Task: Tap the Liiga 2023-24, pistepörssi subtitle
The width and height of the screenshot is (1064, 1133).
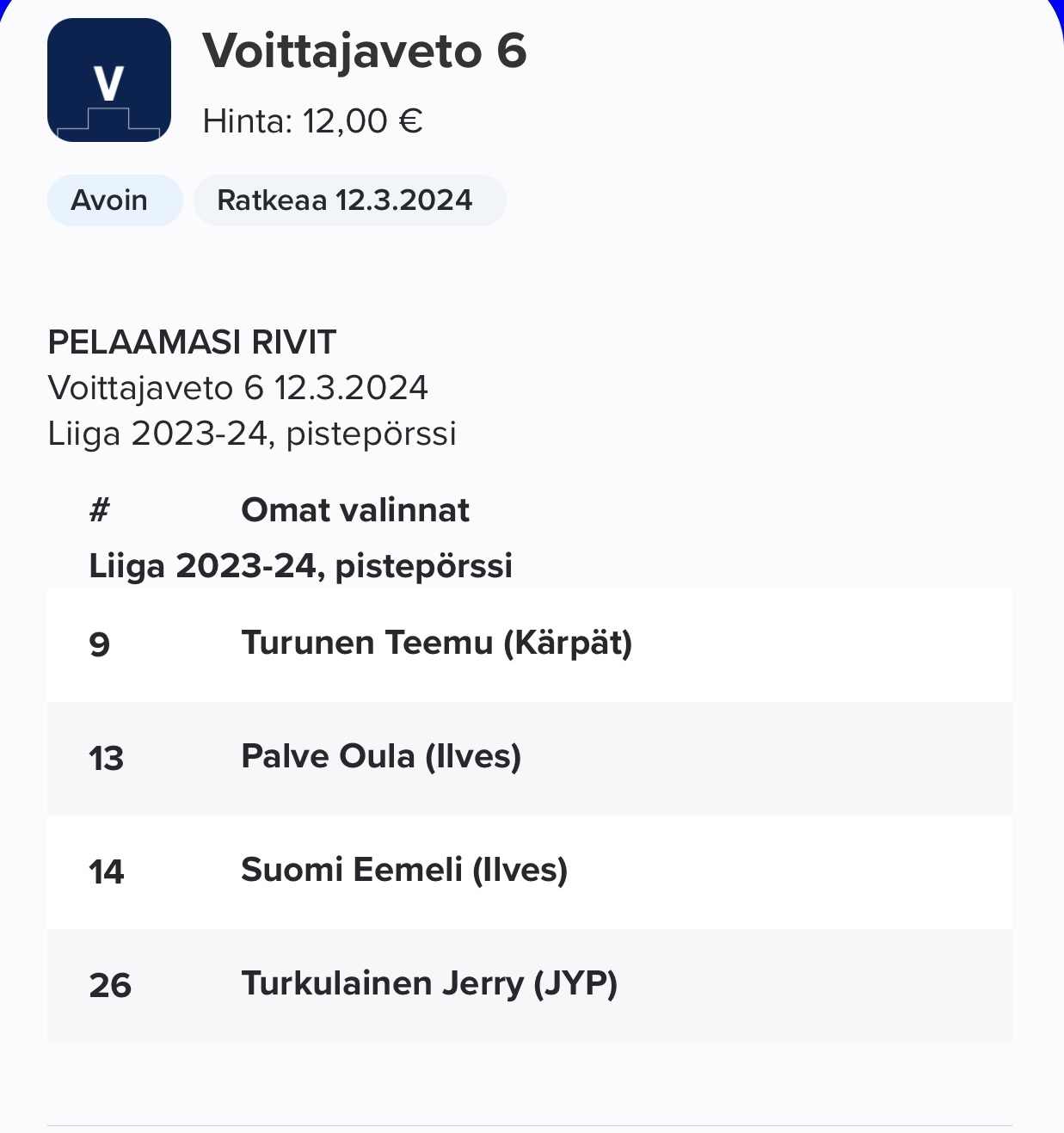Action: click(x=252, y=434)
